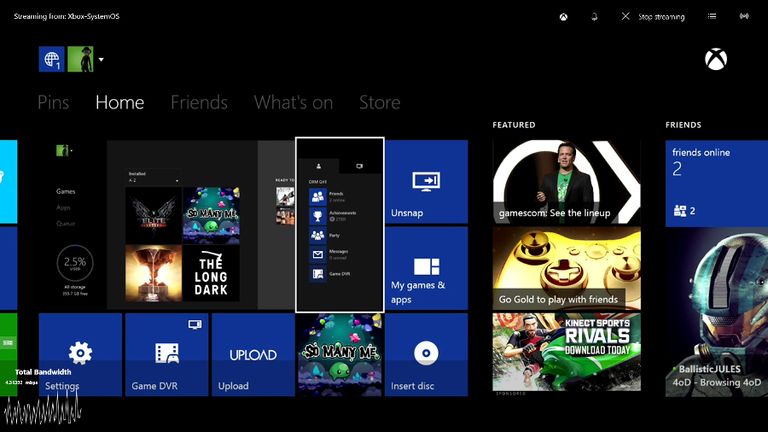Open the What's on tab
Viewport: 768px width, 432px height.
tap(293, 102)
